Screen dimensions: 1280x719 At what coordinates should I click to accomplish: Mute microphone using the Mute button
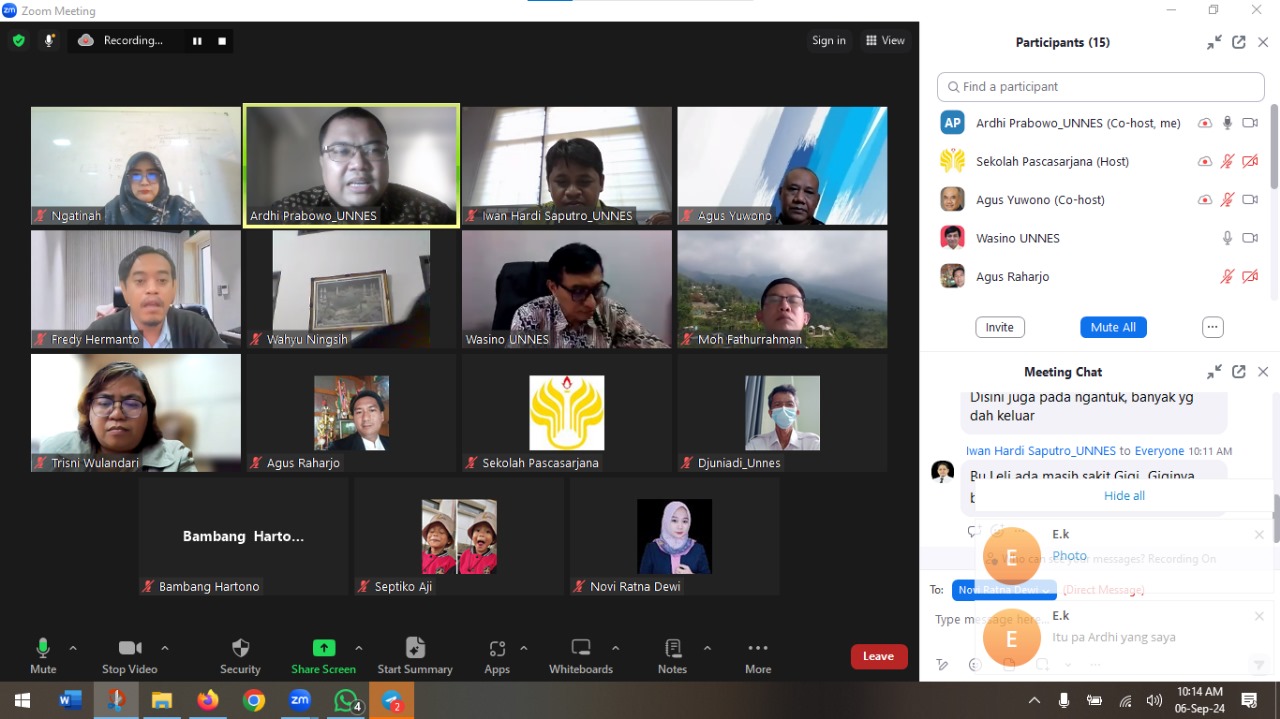[x=43, y=648]
